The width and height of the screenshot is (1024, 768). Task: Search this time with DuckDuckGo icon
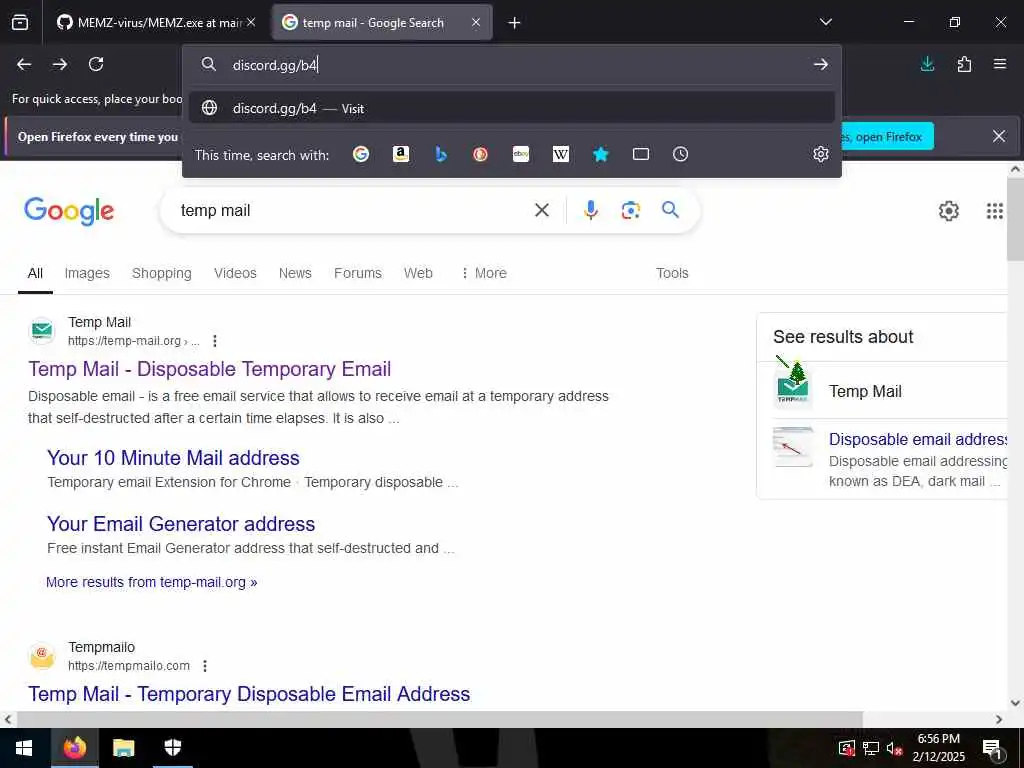pos(481,154)
